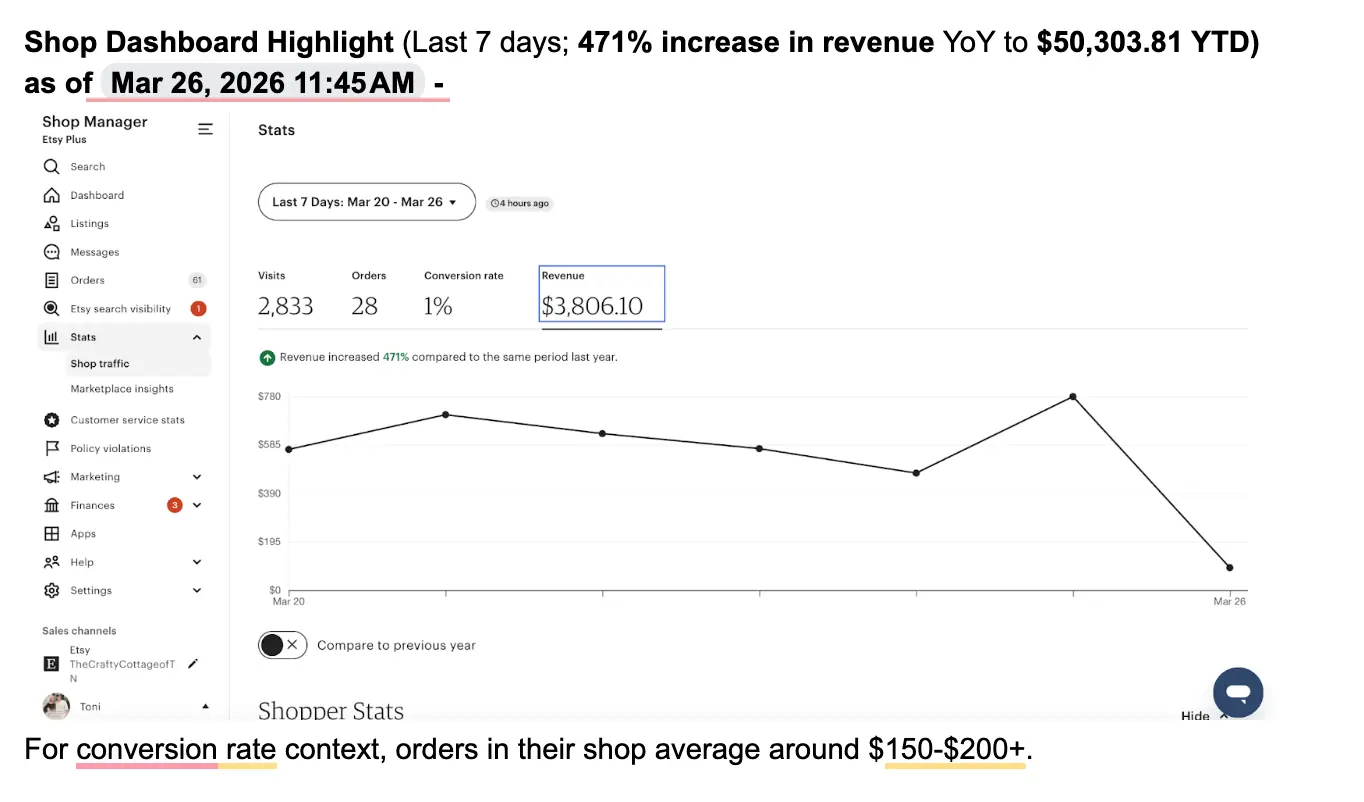Collapse the Stats section chevron

197,337
